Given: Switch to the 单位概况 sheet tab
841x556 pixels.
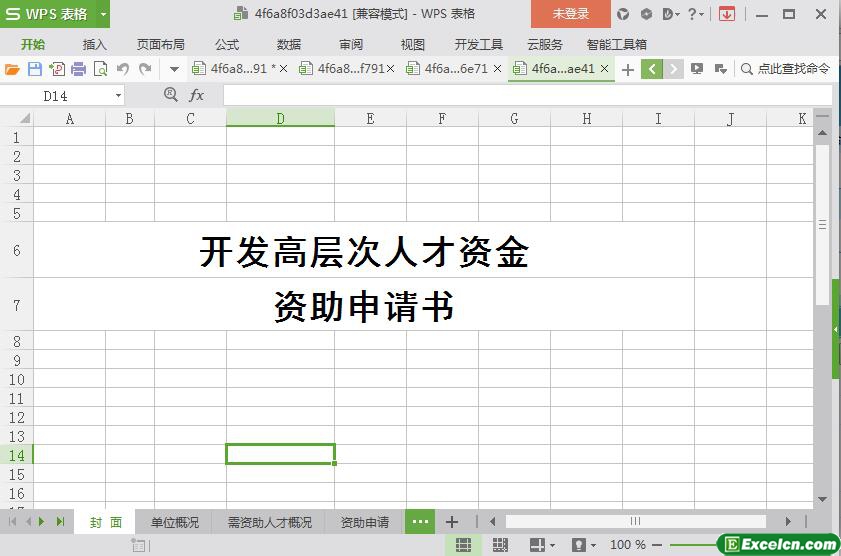Looking at the screenshot, I should click(174, 522).
